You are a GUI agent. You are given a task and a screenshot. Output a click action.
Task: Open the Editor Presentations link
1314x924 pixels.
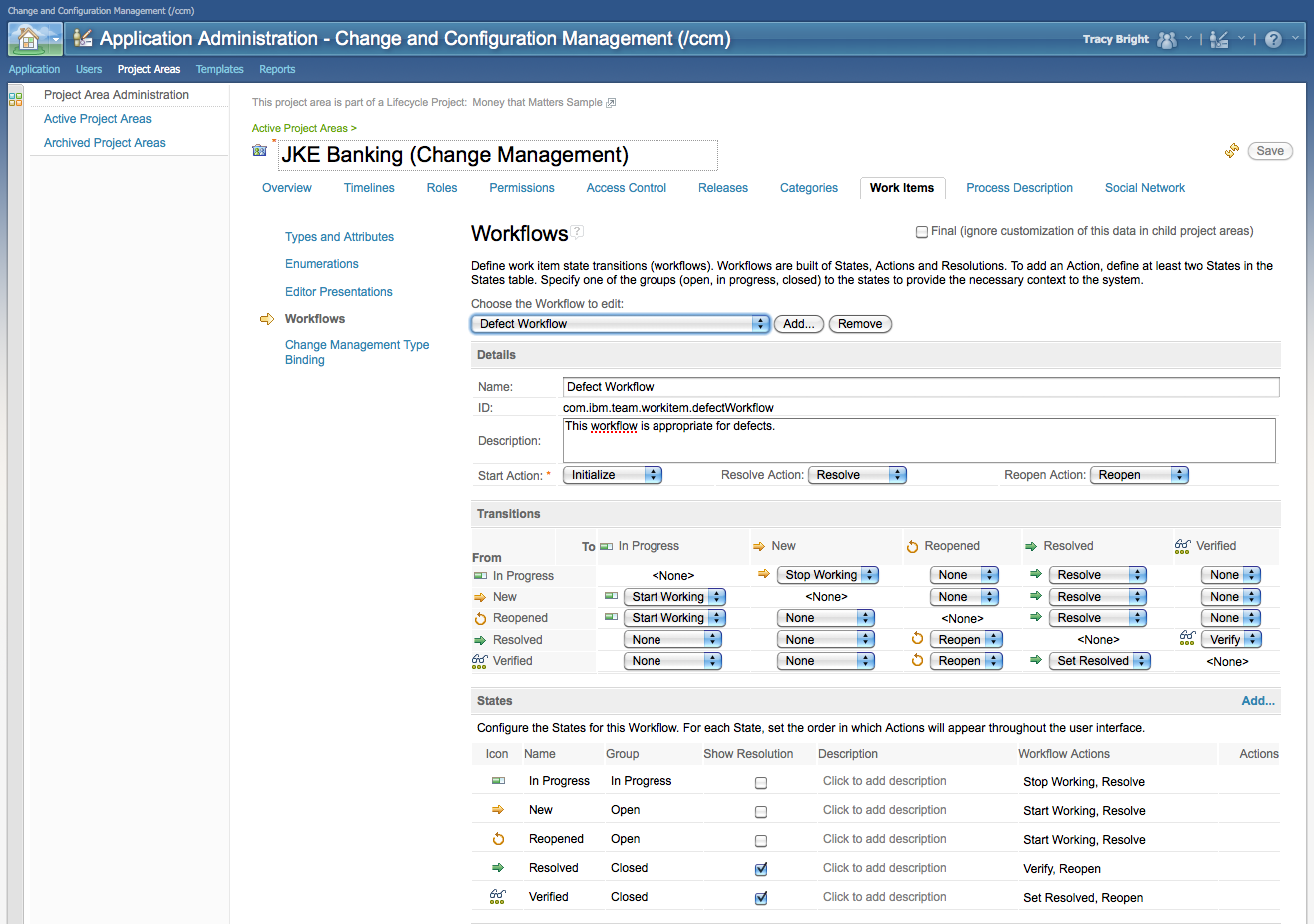pyautogui.click(x=339, y=292)
